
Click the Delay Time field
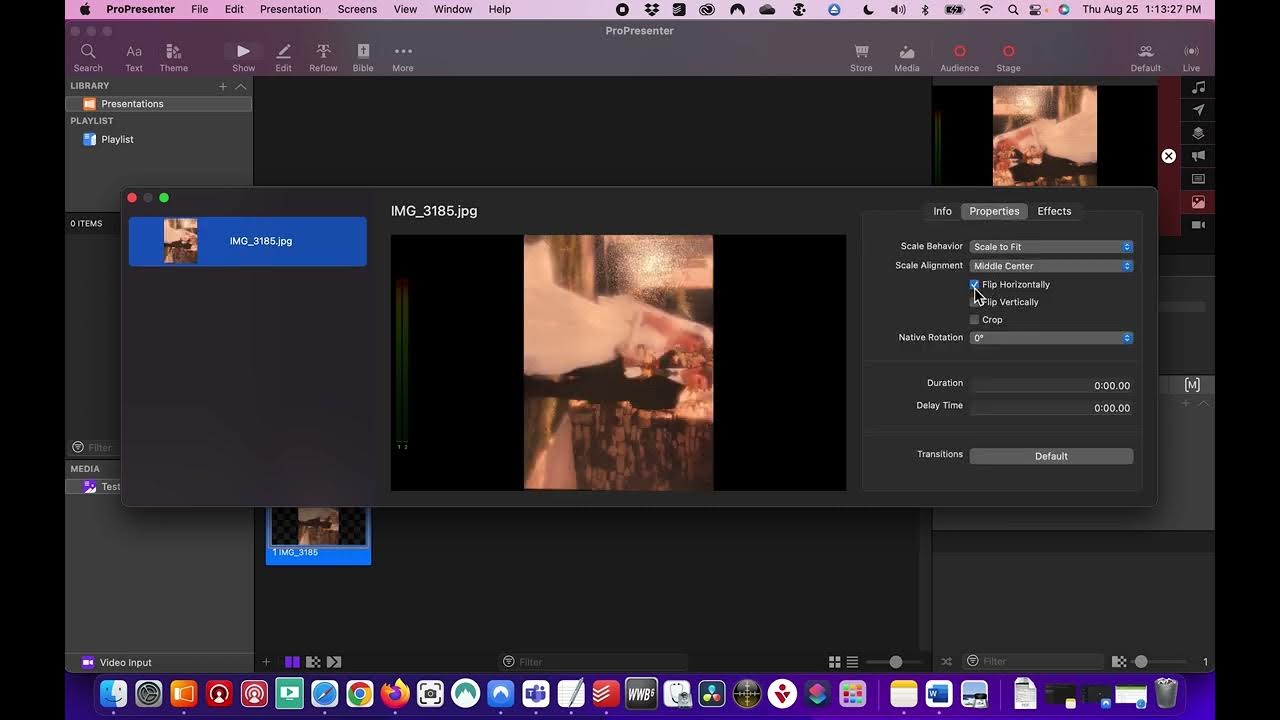1051,408
